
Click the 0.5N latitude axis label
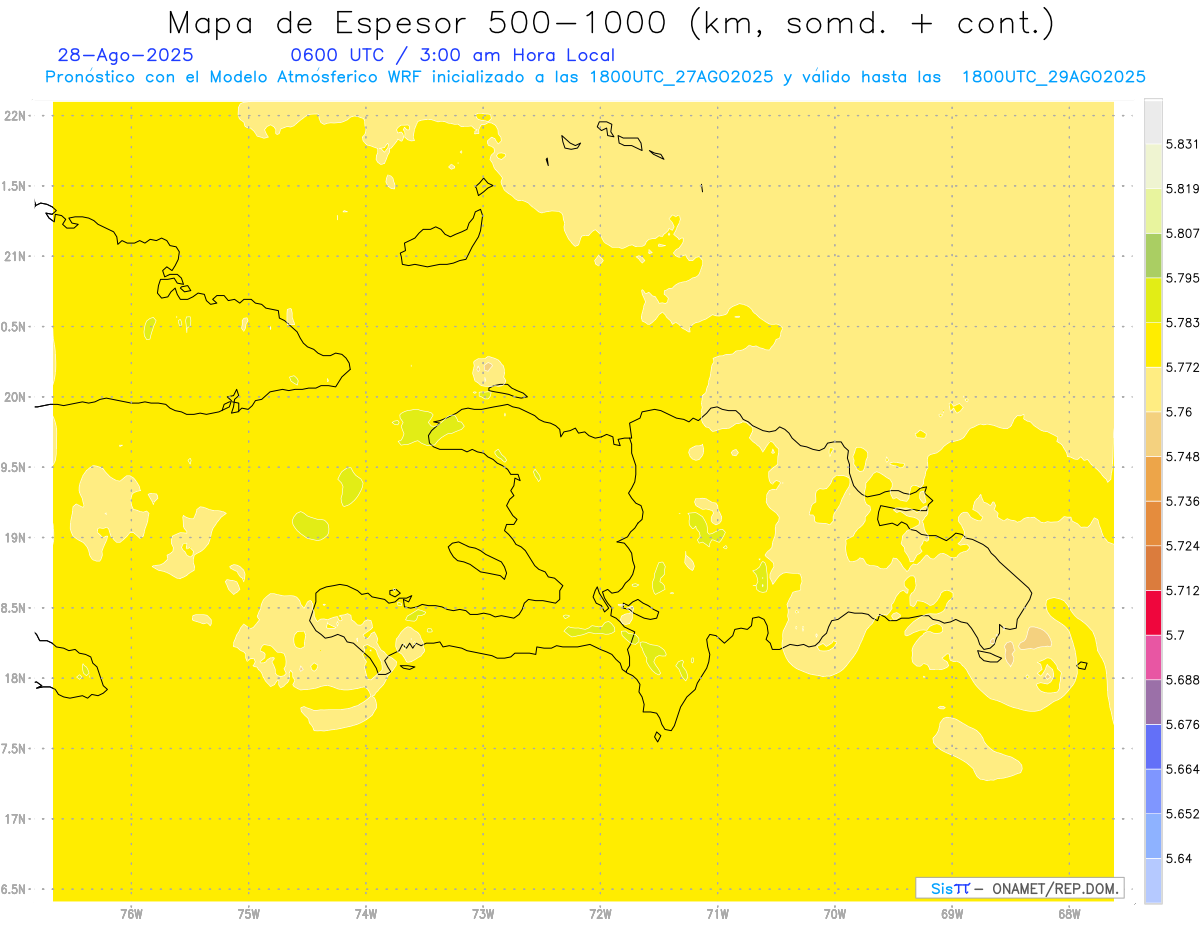(14, 327)
